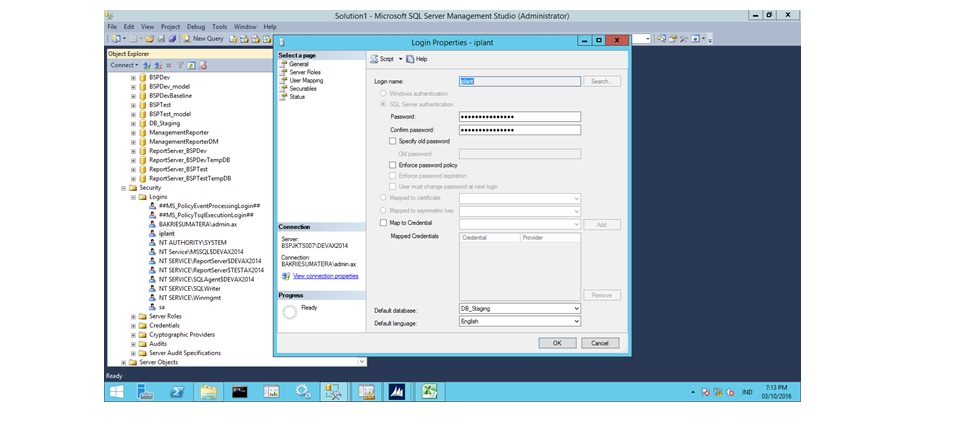Click in the Login name field

[520, 82]
